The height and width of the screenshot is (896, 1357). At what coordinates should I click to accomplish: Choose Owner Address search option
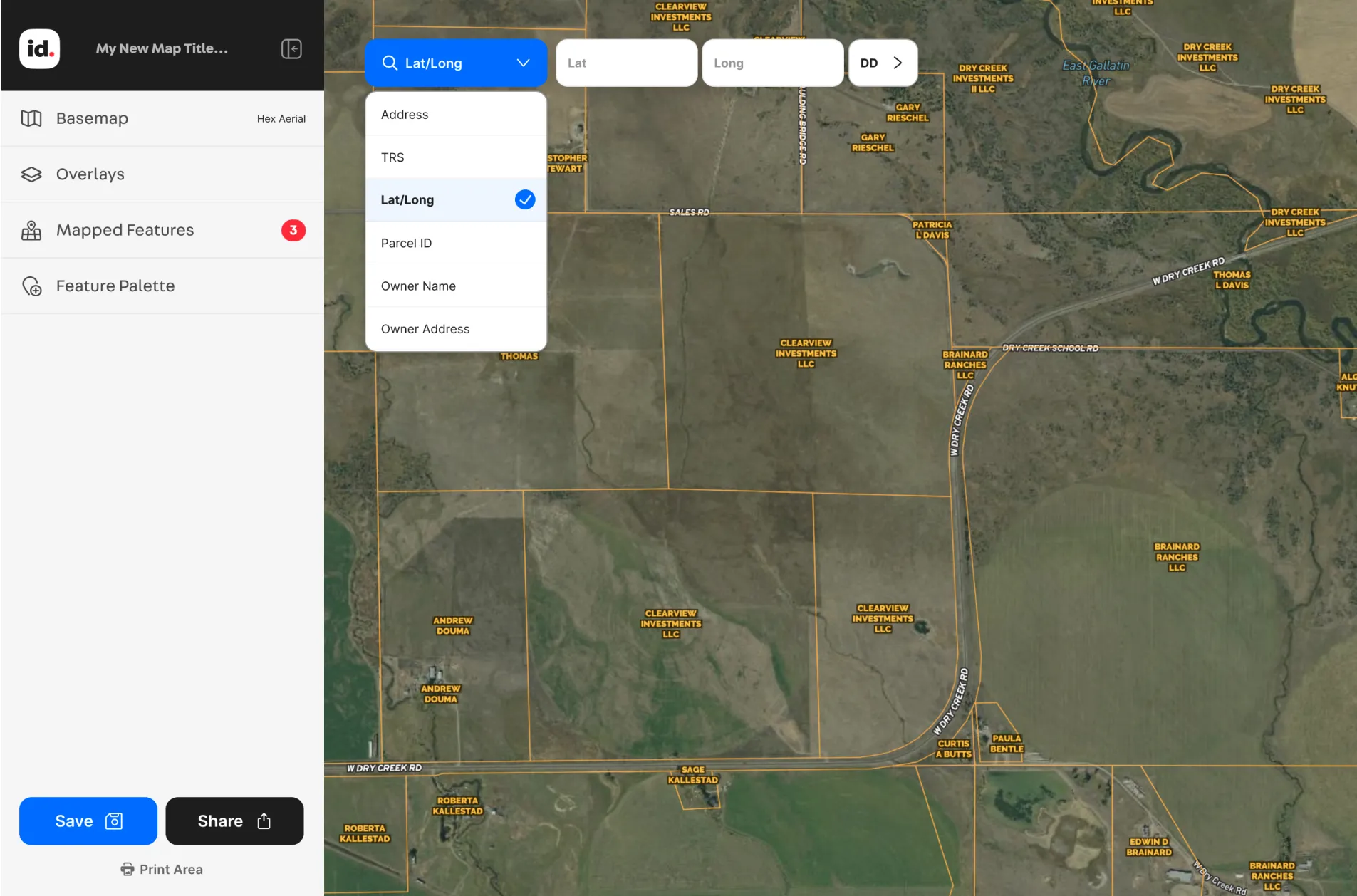[x=425, y=328]
